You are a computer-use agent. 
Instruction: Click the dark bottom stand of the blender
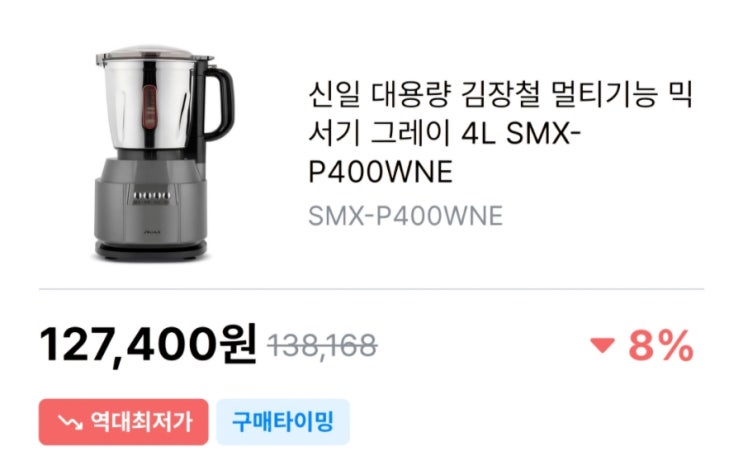point(152,251)
